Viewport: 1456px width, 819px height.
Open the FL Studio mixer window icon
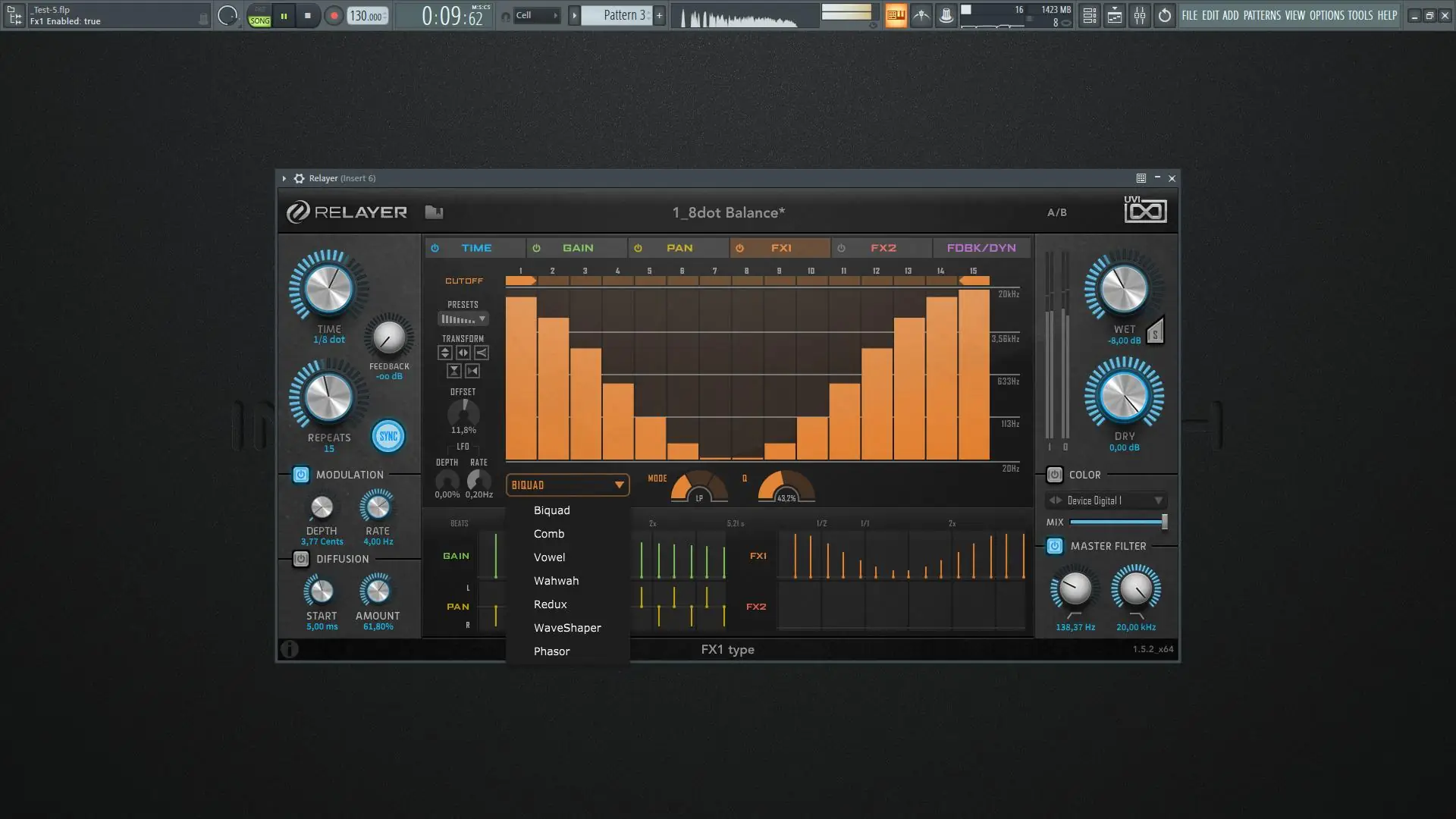pyautogui.click(x=1139, y=15)
